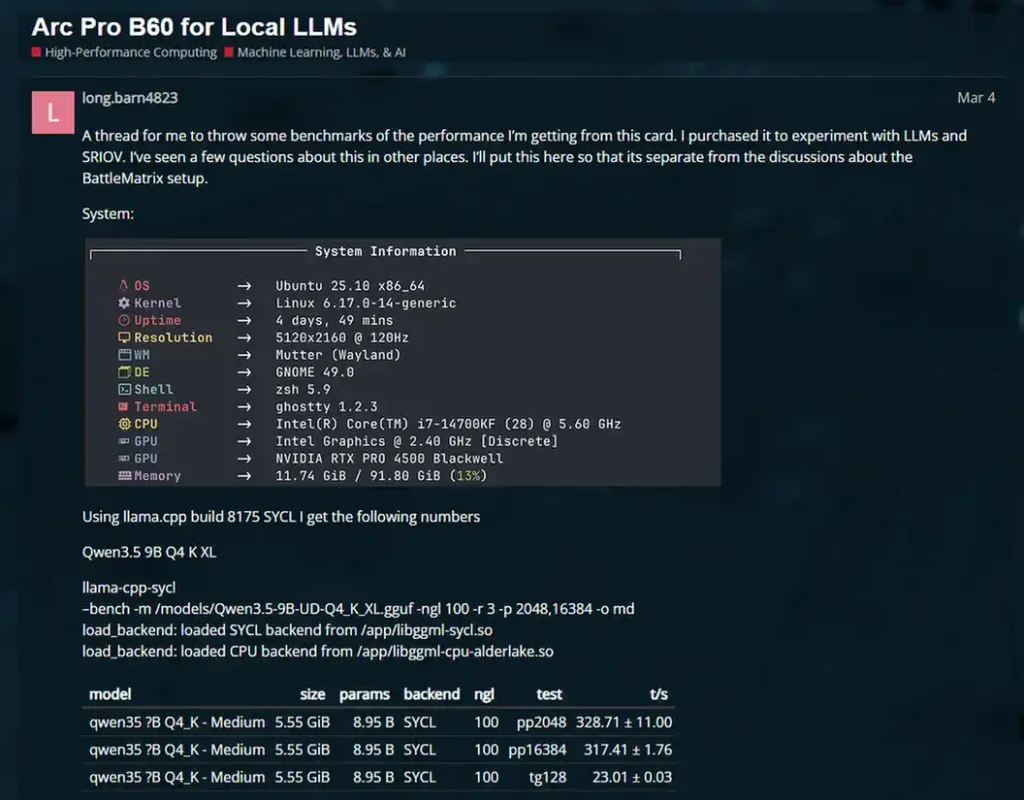
Task: Click the 'System Information' box heading
Action: 385,251
